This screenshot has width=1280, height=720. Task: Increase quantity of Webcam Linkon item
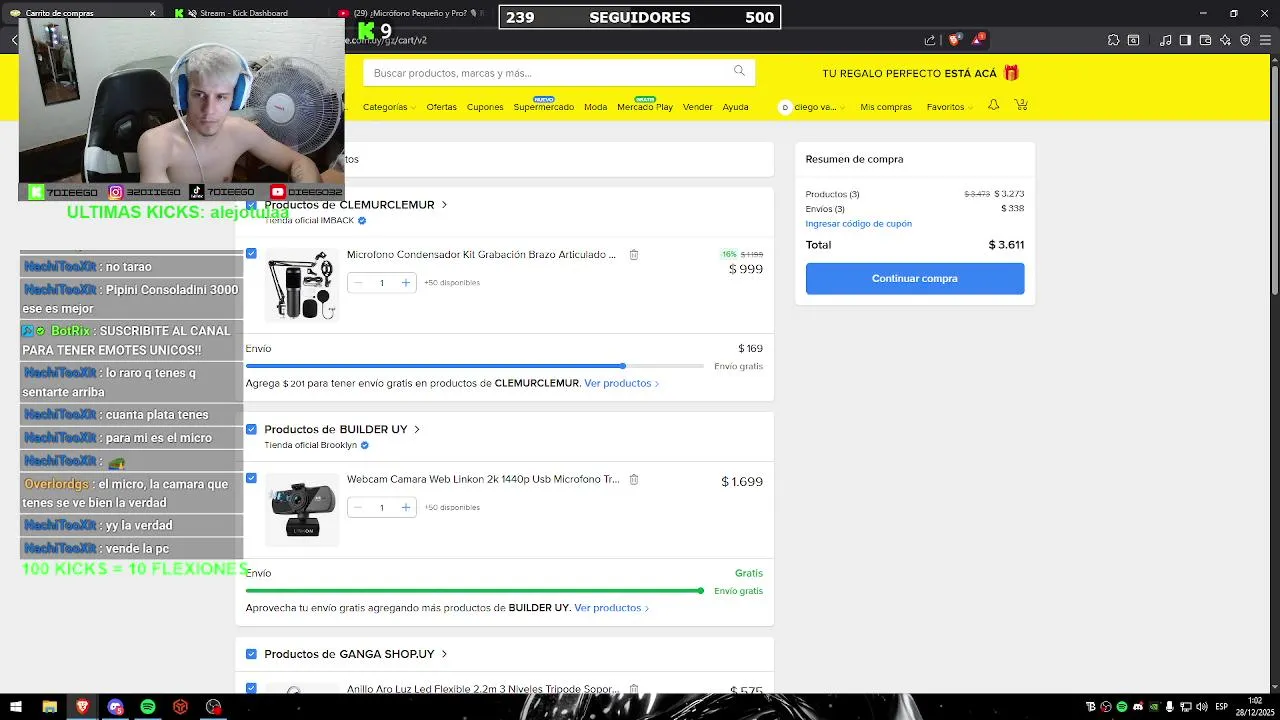[x=405, y=508]
